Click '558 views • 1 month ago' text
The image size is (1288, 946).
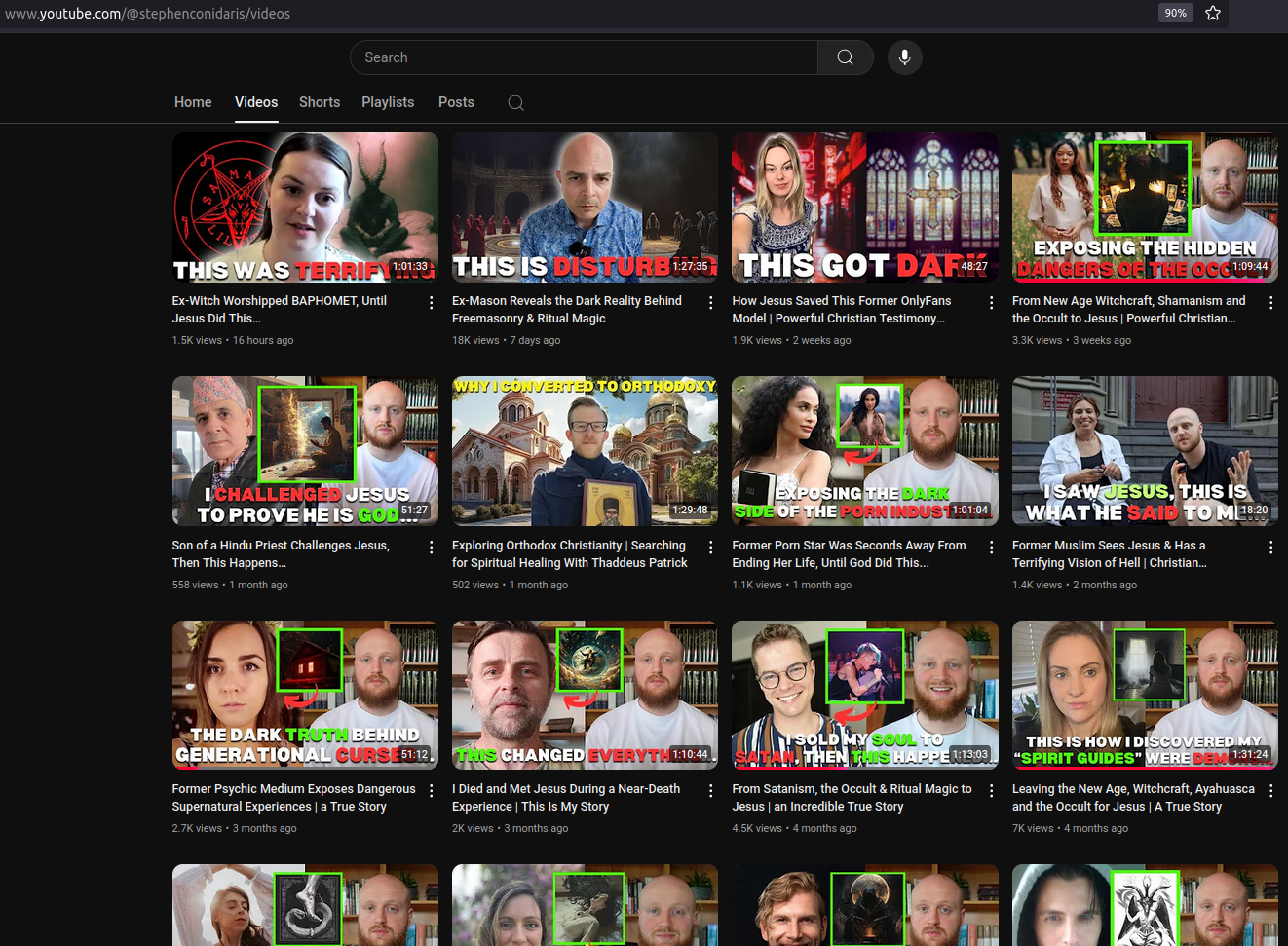(230, 585)
